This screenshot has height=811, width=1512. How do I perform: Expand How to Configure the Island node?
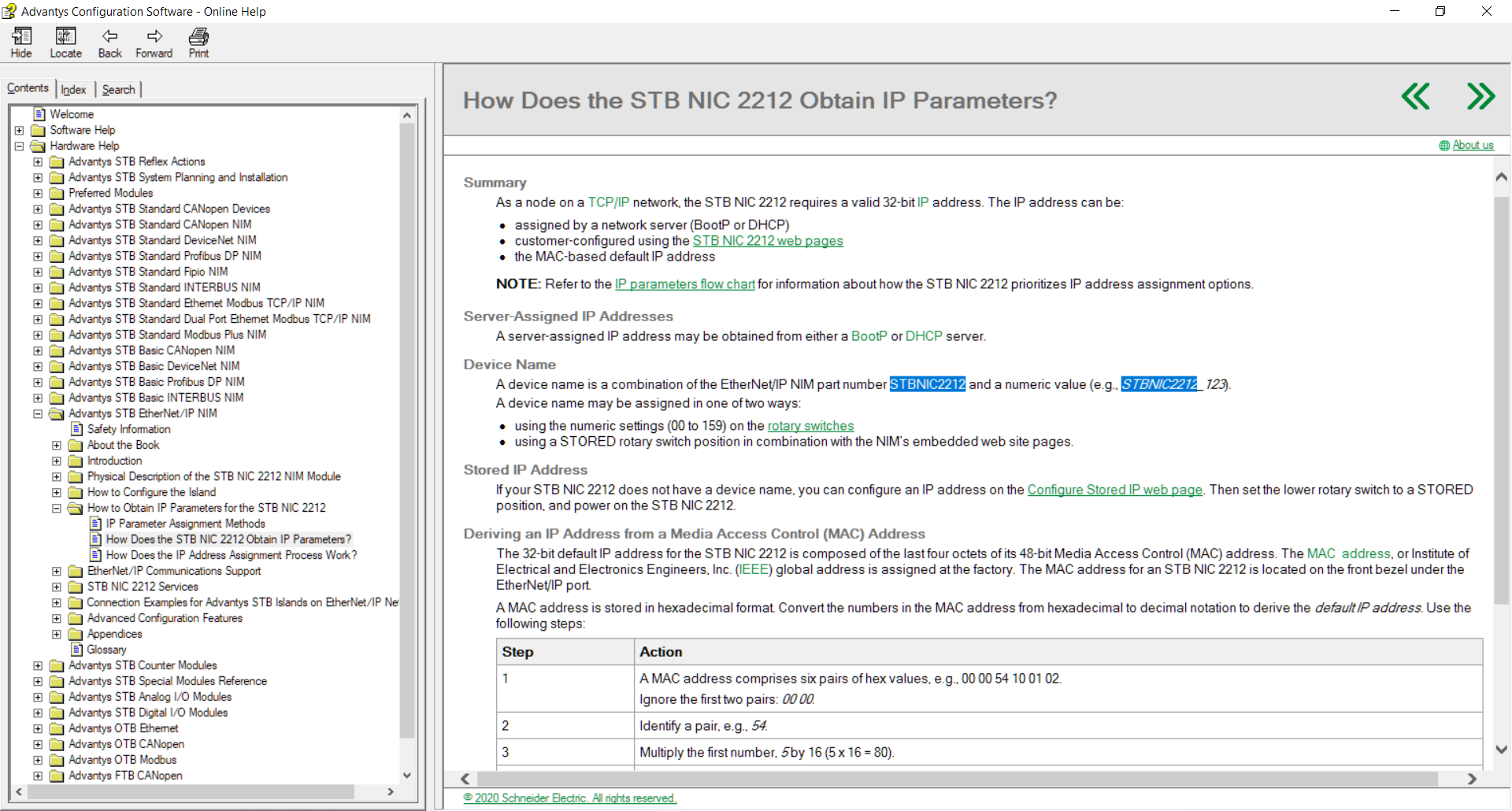point(57,492)
